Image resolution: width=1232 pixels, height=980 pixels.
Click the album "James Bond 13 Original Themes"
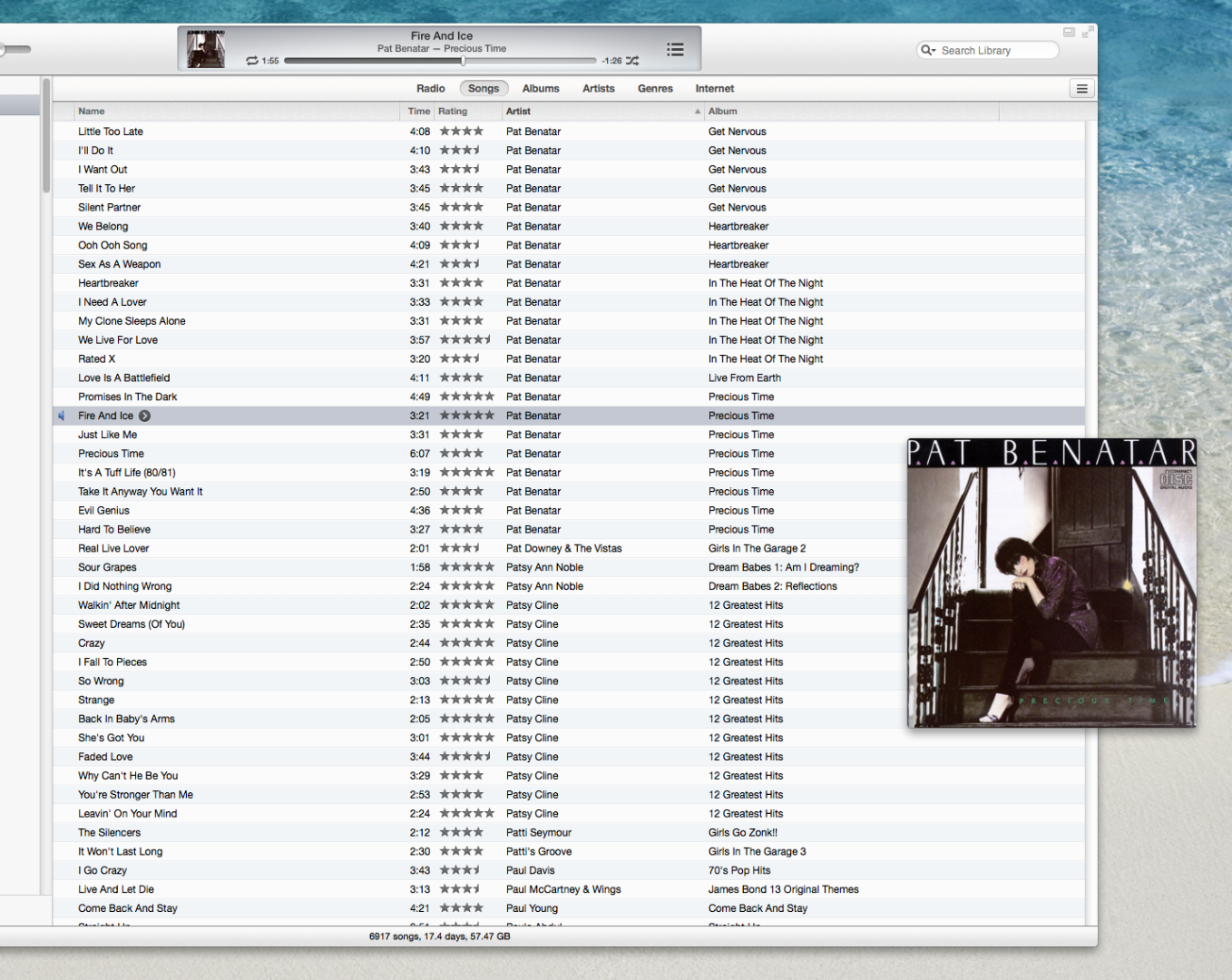coord(784,889)
